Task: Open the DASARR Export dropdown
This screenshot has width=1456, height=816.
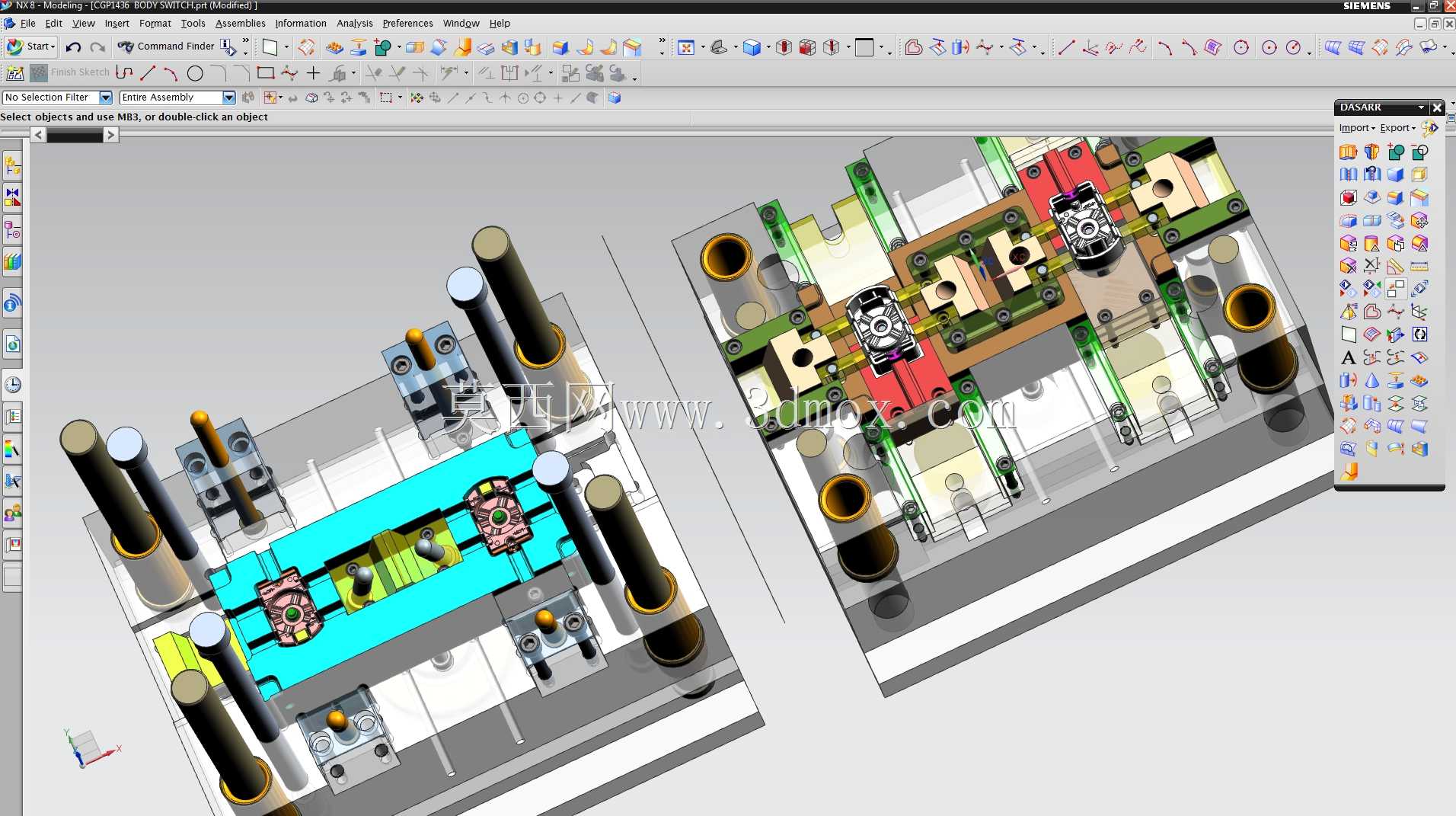Action: (x=1397, y=128)
